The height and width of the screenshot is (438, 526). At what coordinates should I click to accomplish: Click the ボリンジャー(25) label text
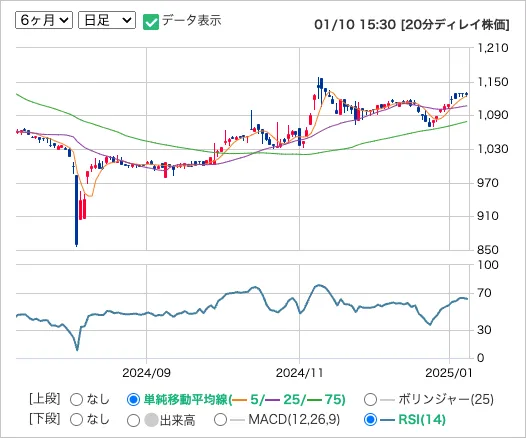click(446, 399)
